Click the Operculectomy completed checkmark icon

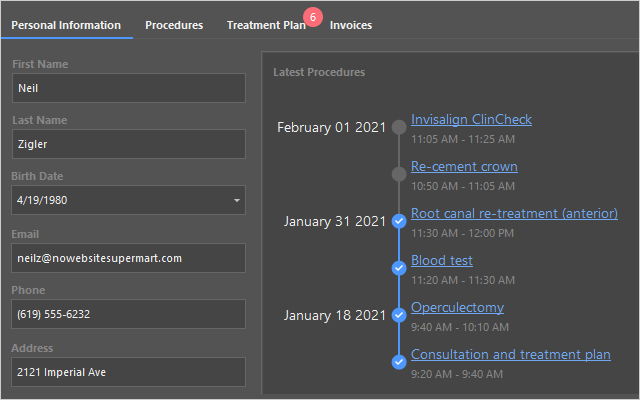[399, 315]
